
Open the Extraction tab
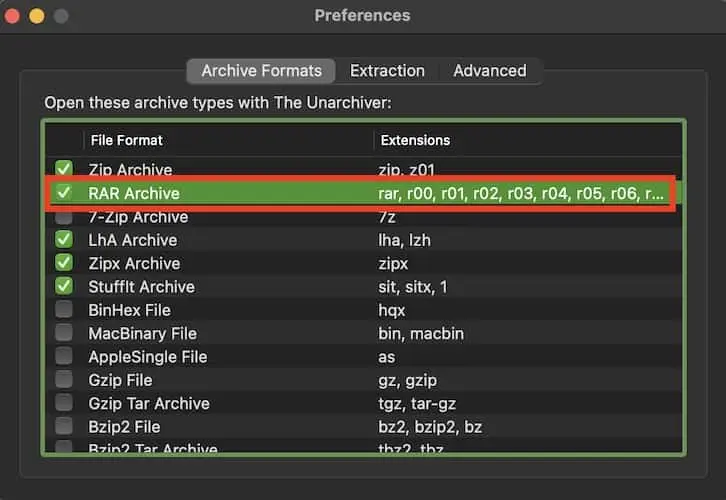pos(387,71)
